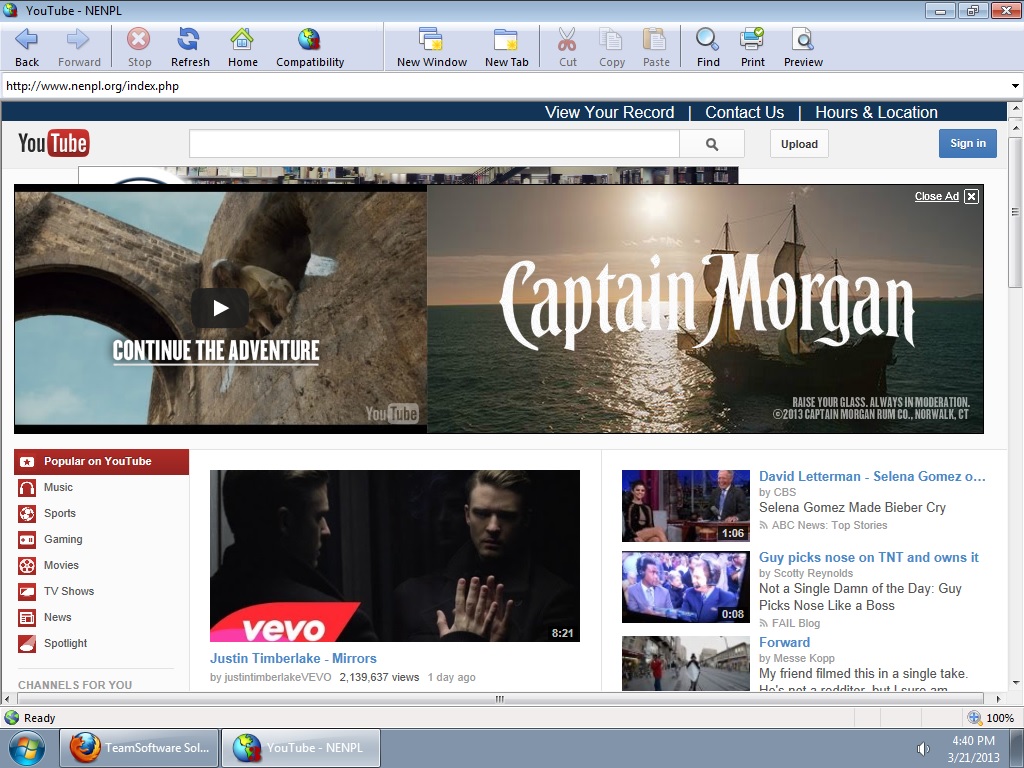Open Guy picks nose on TNT thumbnail

click(x=686, y=587)
